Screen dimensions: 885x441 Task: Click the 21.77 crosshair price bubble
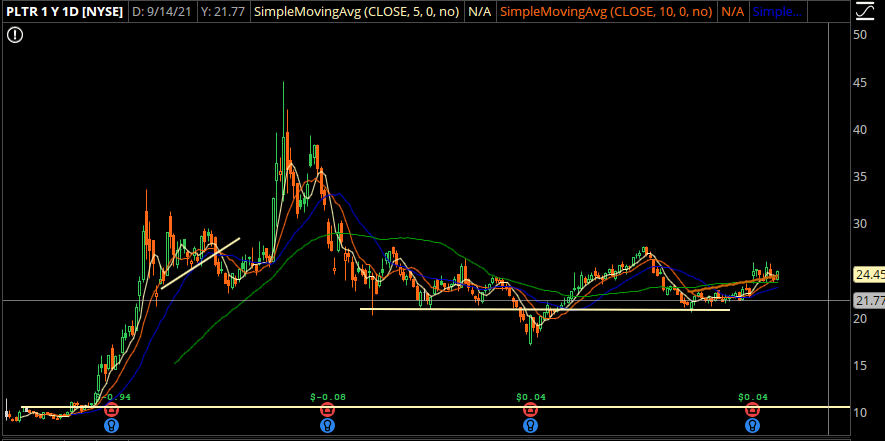tap(870, 300)
